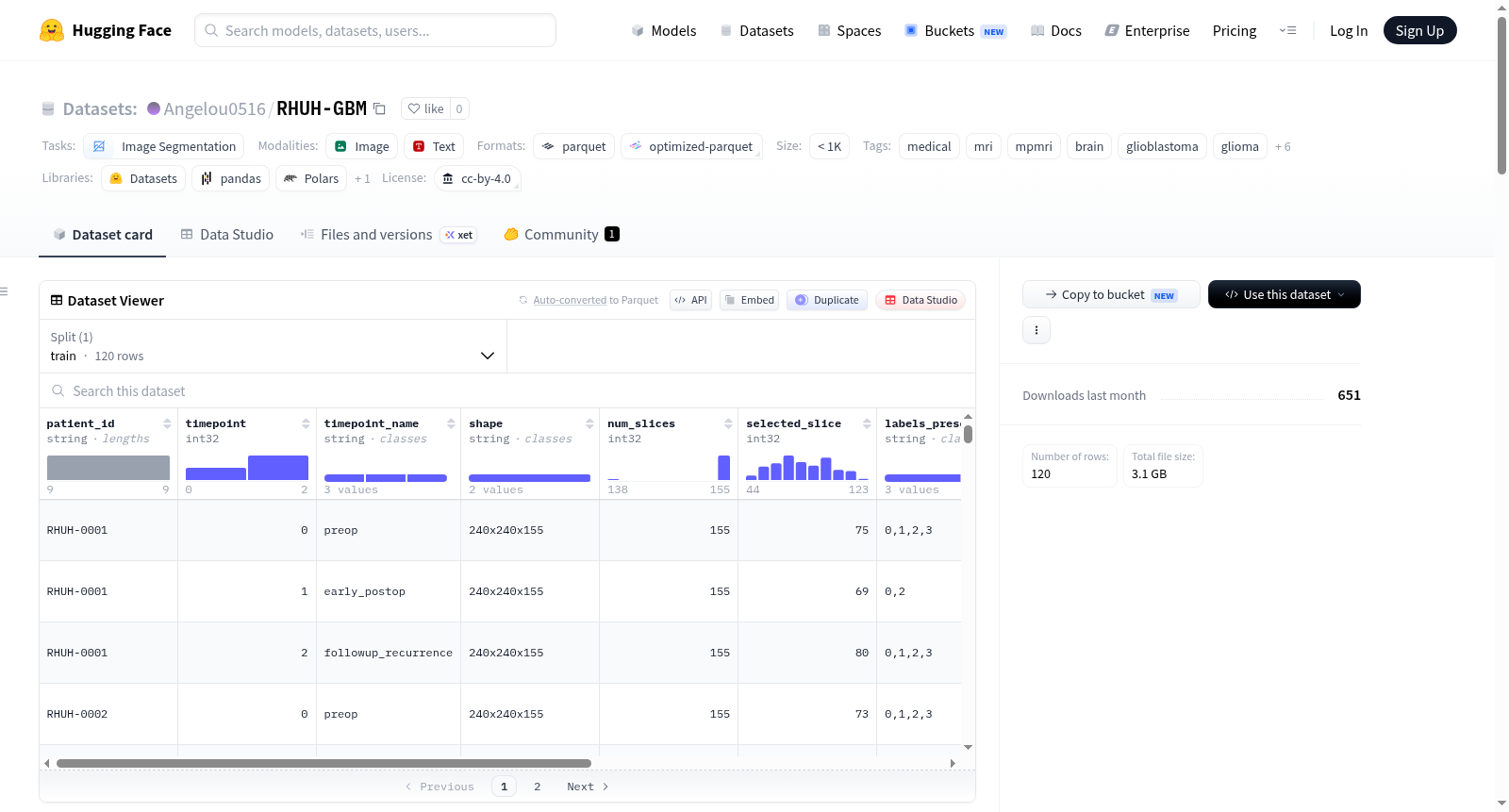Select the brain tag

(1089, 146)
